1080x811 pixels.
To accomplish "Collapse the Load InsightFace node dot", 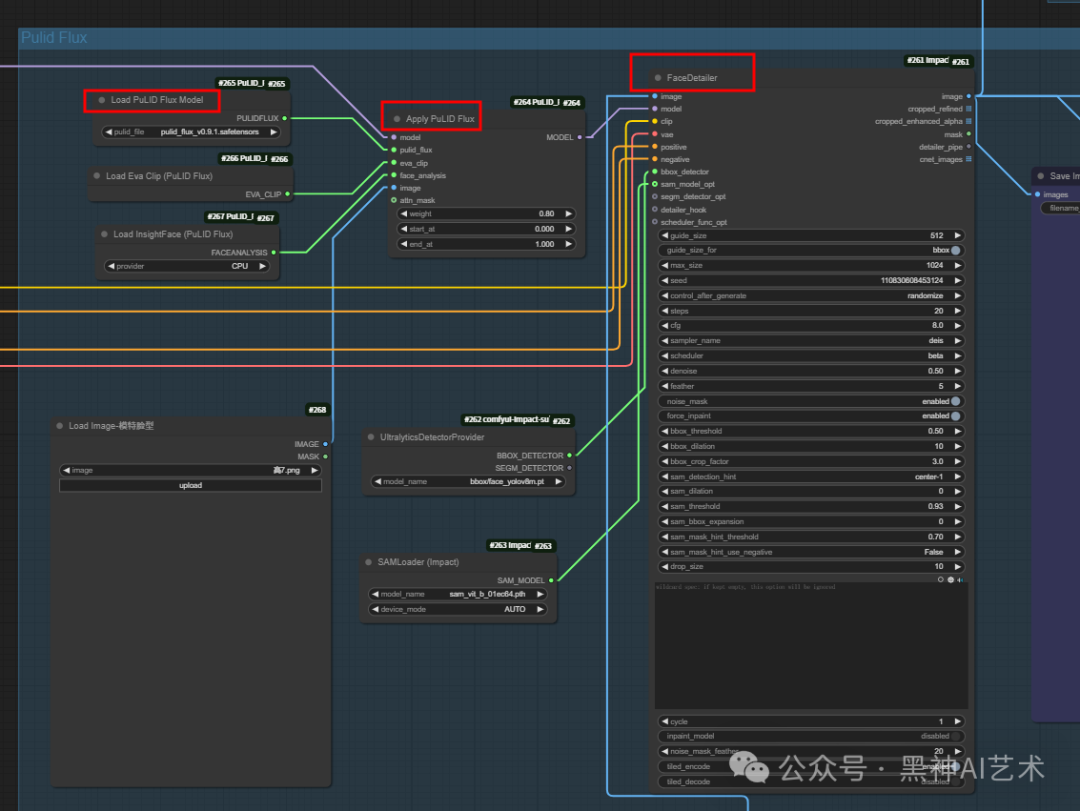I will (105, 234).
